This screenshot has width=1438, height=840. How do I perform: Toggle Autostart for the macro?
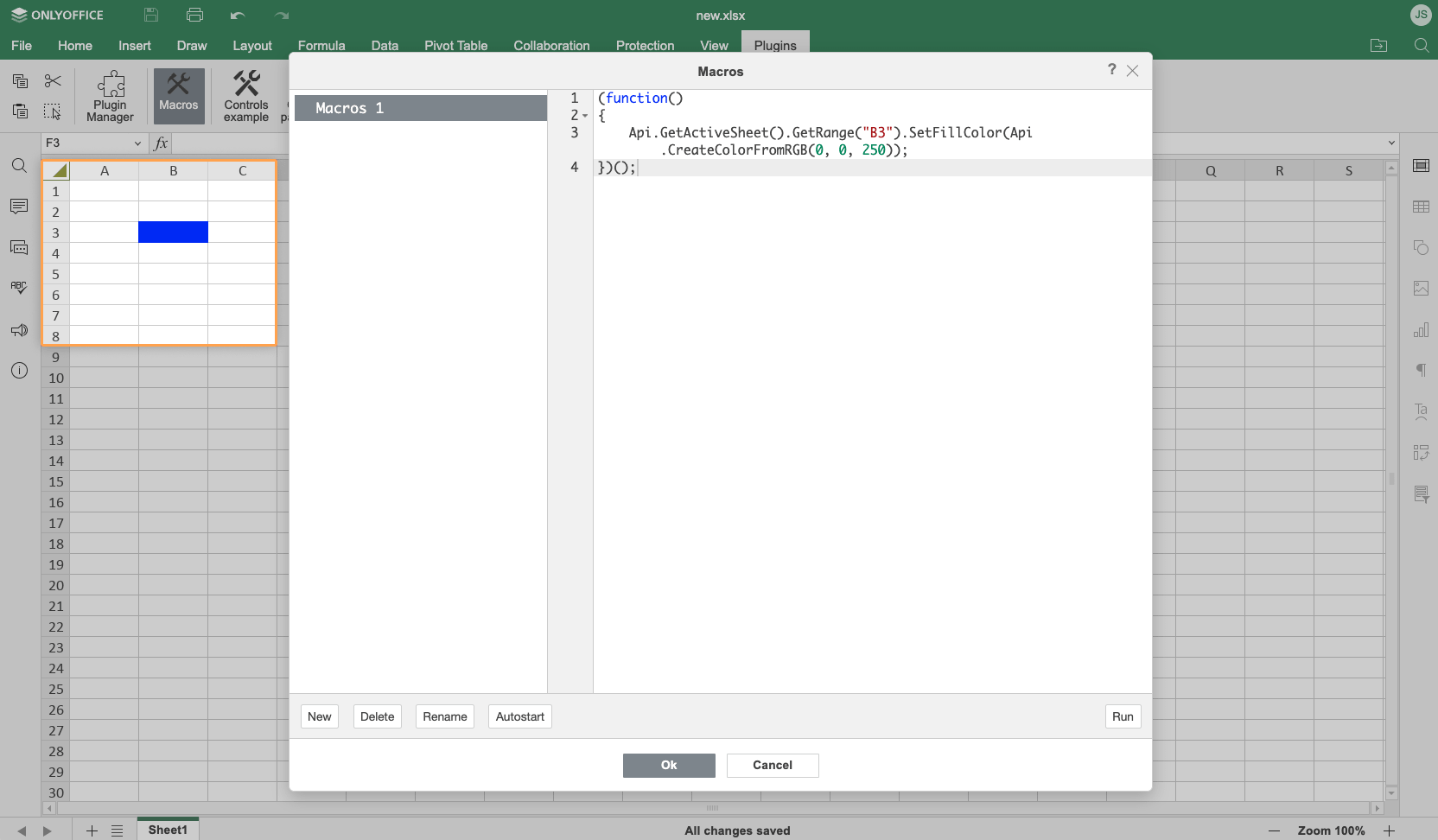coord(520,716)
